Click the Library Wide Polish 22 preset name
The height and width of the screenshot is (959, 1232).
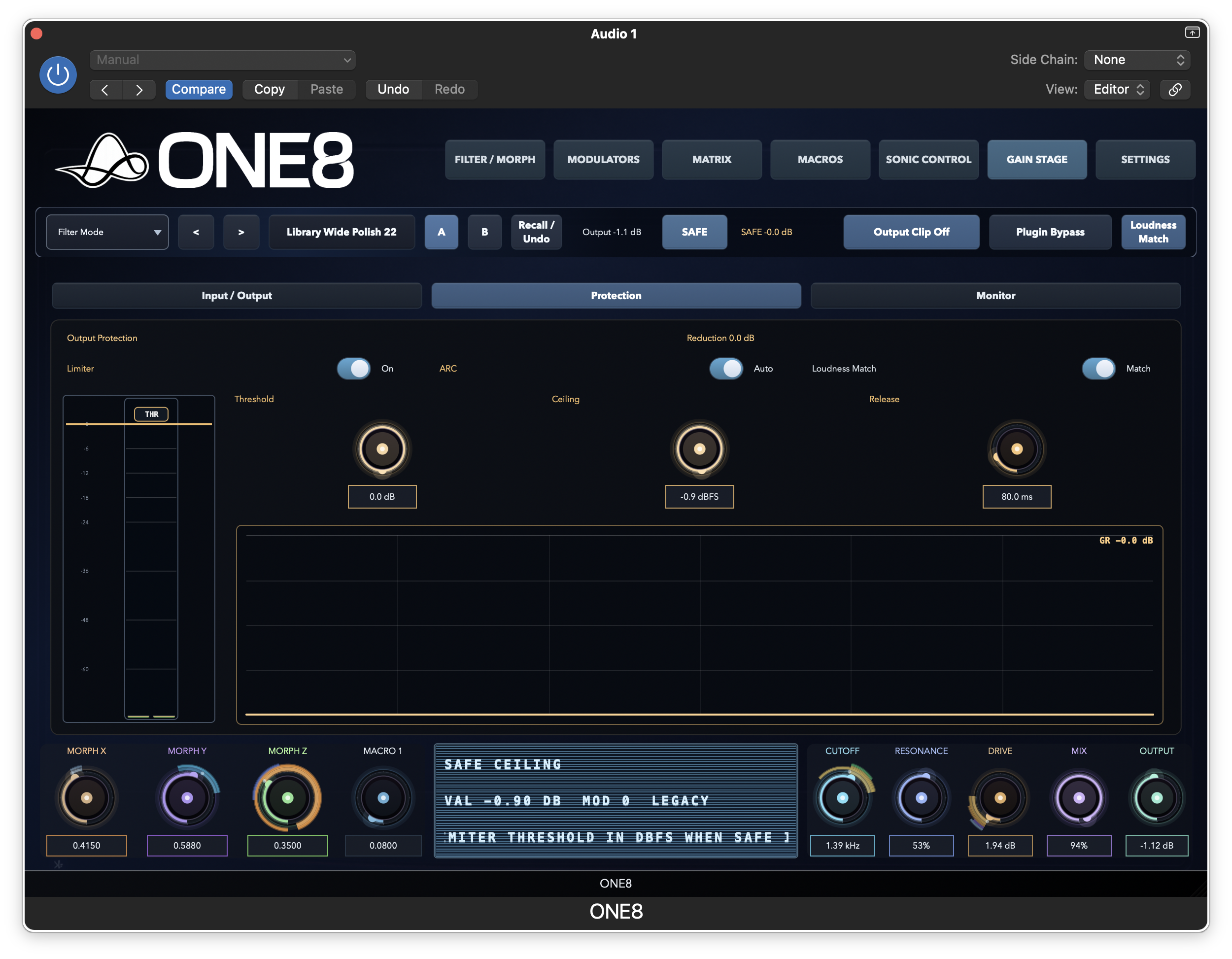coord(342,232)
